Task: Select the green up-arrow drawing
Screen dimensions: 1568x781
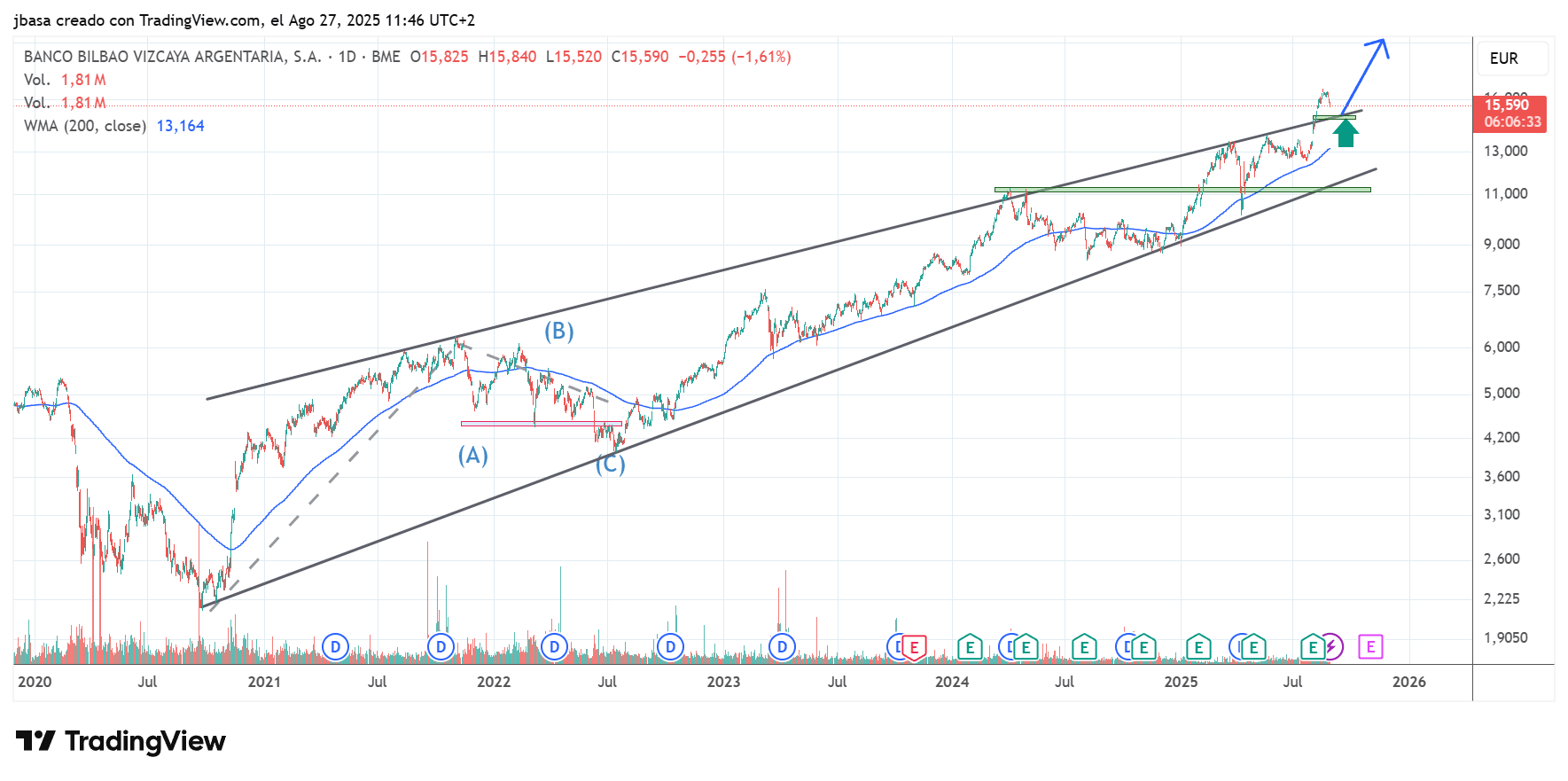Action: [x=1346, y=133]
